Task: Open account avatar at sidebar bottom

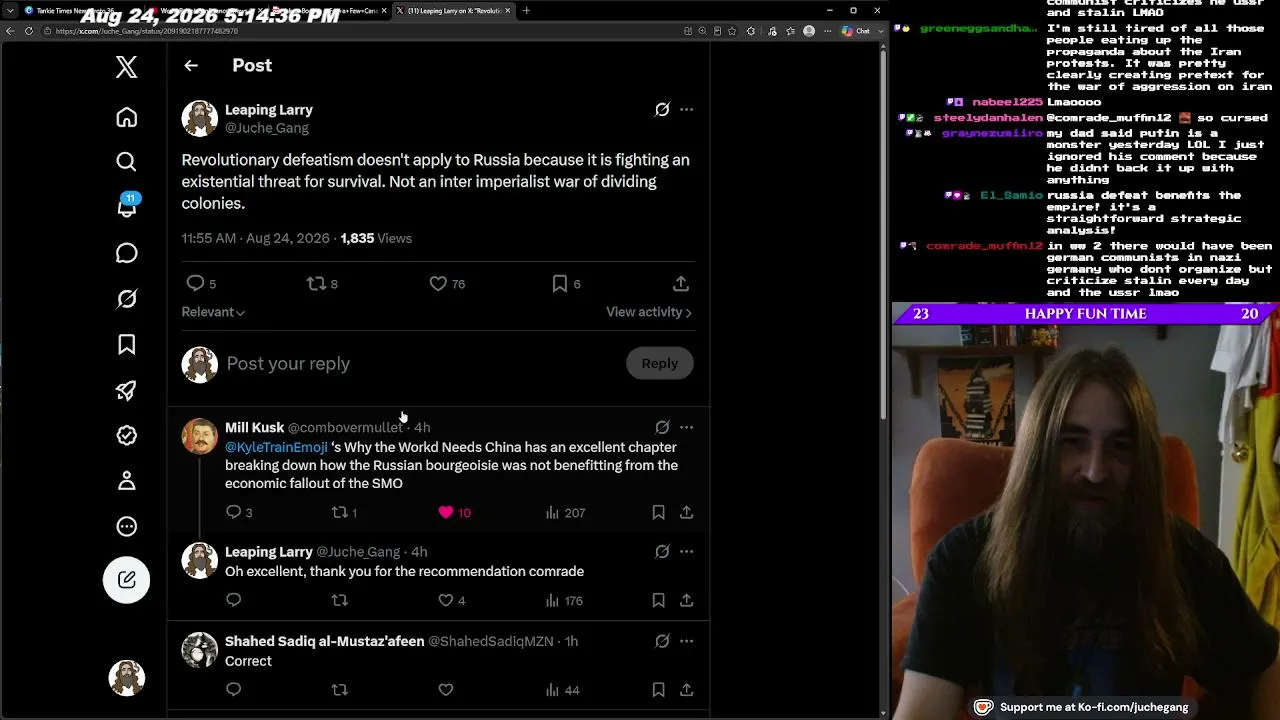Action: point(127,678)
